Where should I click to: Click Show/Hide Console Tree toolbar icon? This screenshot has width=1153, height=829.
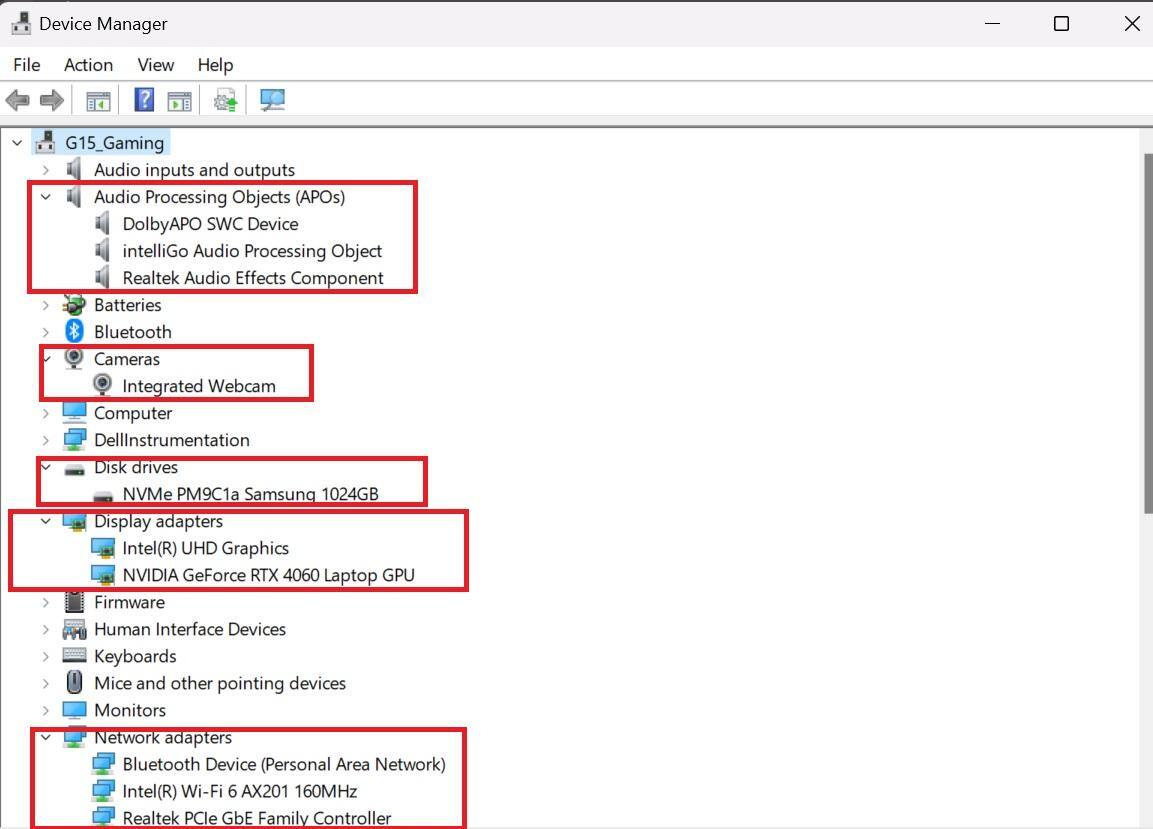pos(98,100)
